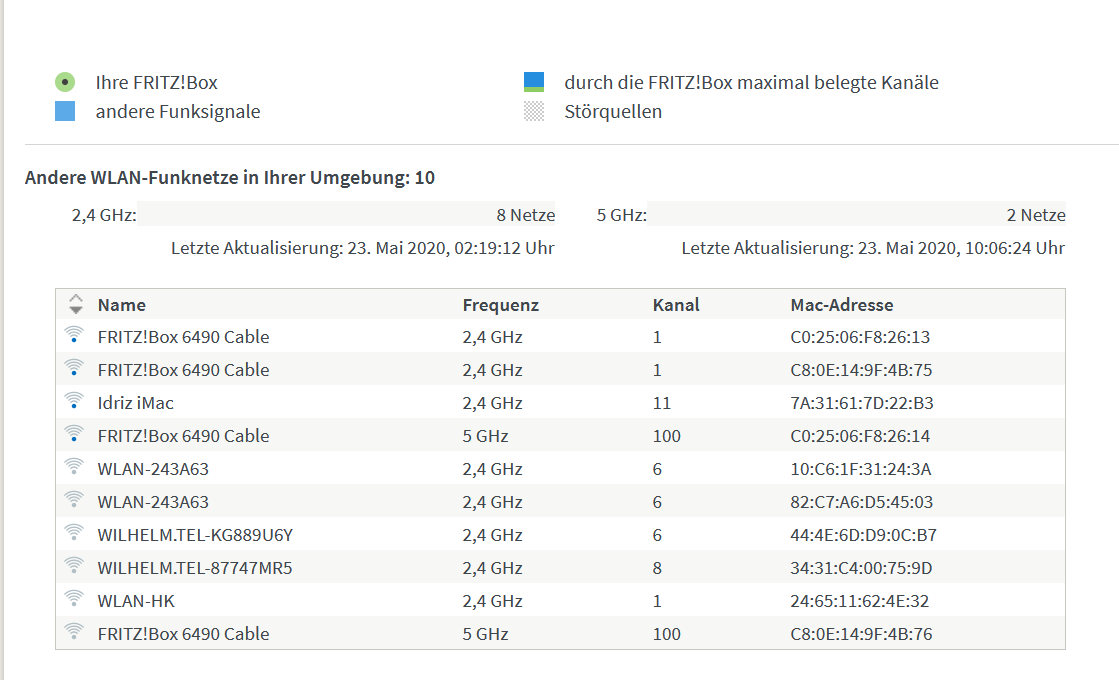This screenshot has width=1119, height=680.
Task: Click the green 'Ihre FRITZ!Box' legend dot
Action: pos(65,82)
